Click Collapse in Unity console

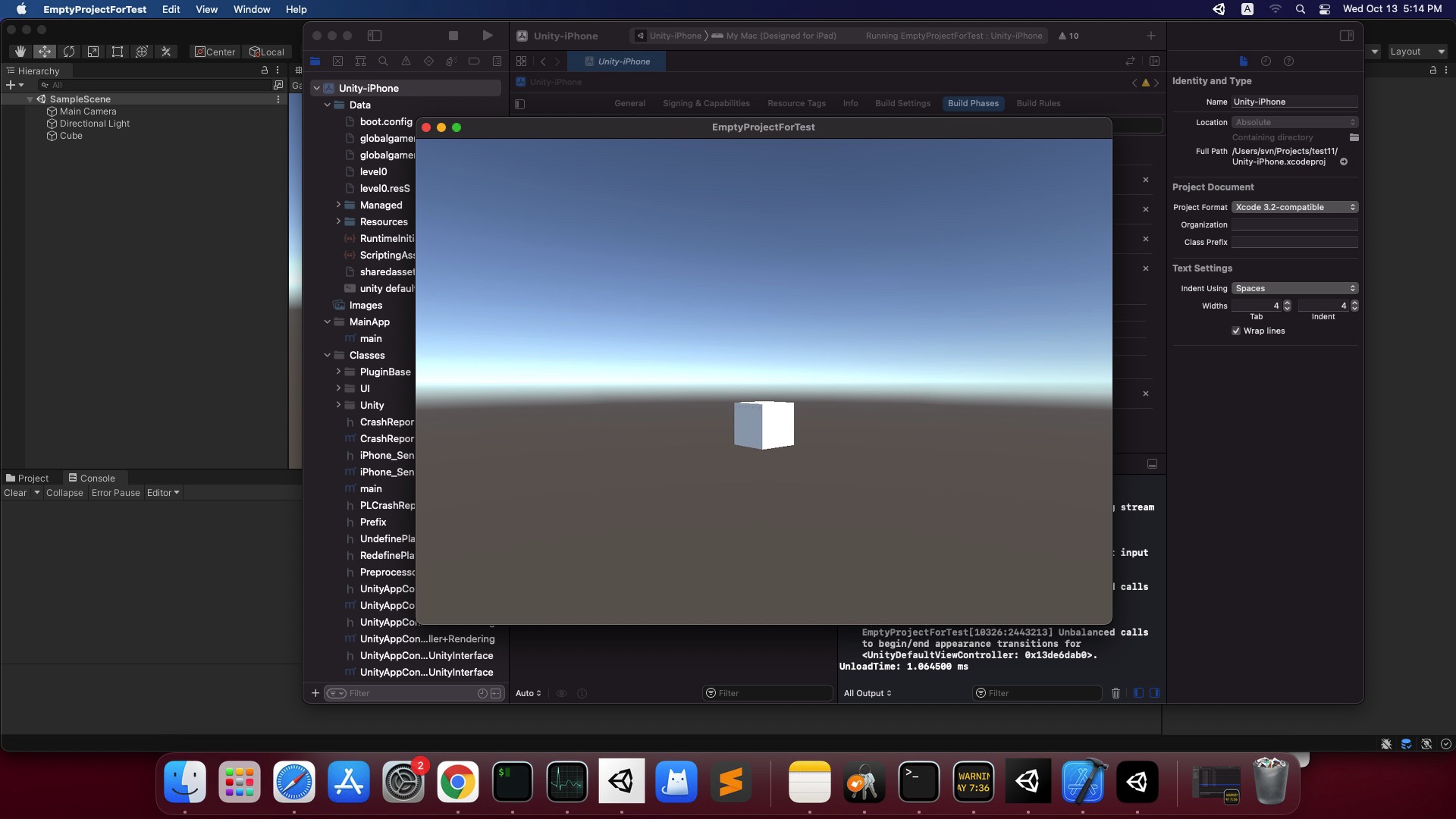click(64, 493)
